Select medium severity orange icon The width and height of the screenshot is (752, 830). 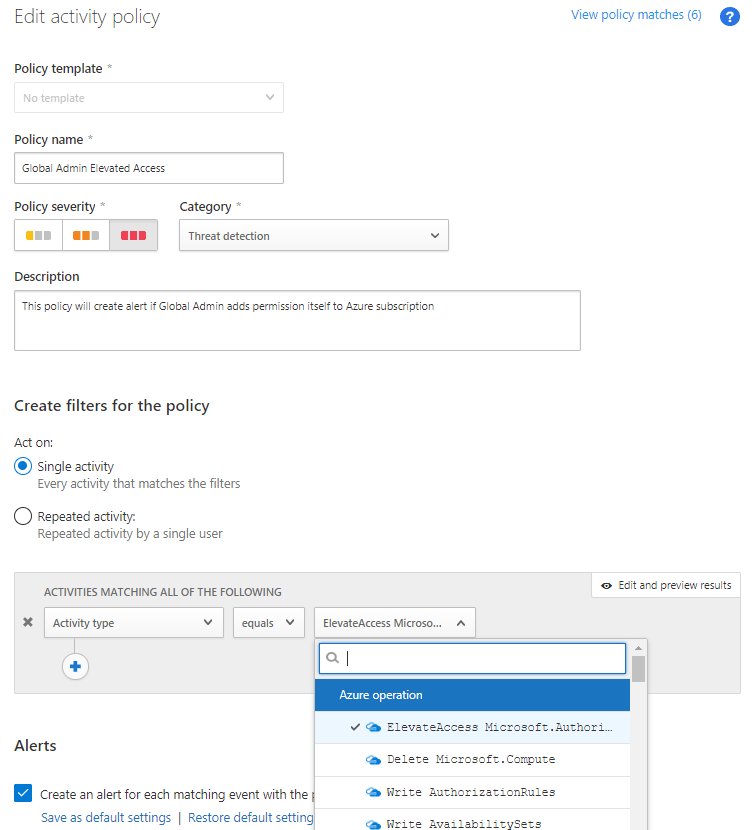(86, 235)
